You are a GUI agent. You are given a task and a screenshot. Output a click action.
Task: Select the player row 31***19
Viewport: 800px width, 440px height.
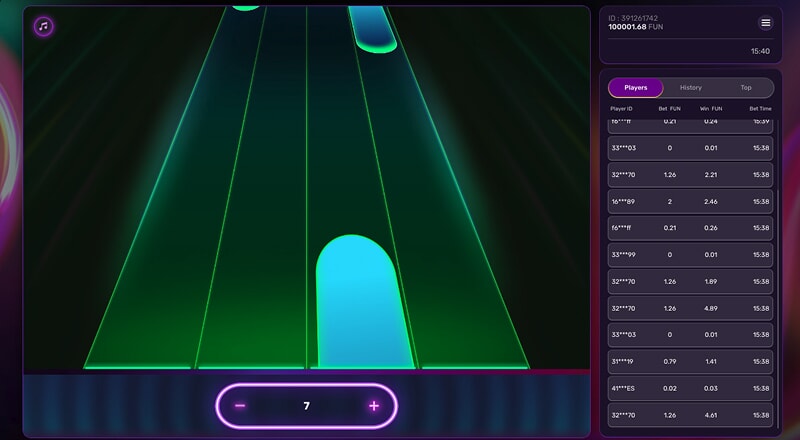click(x=690, y=362)
